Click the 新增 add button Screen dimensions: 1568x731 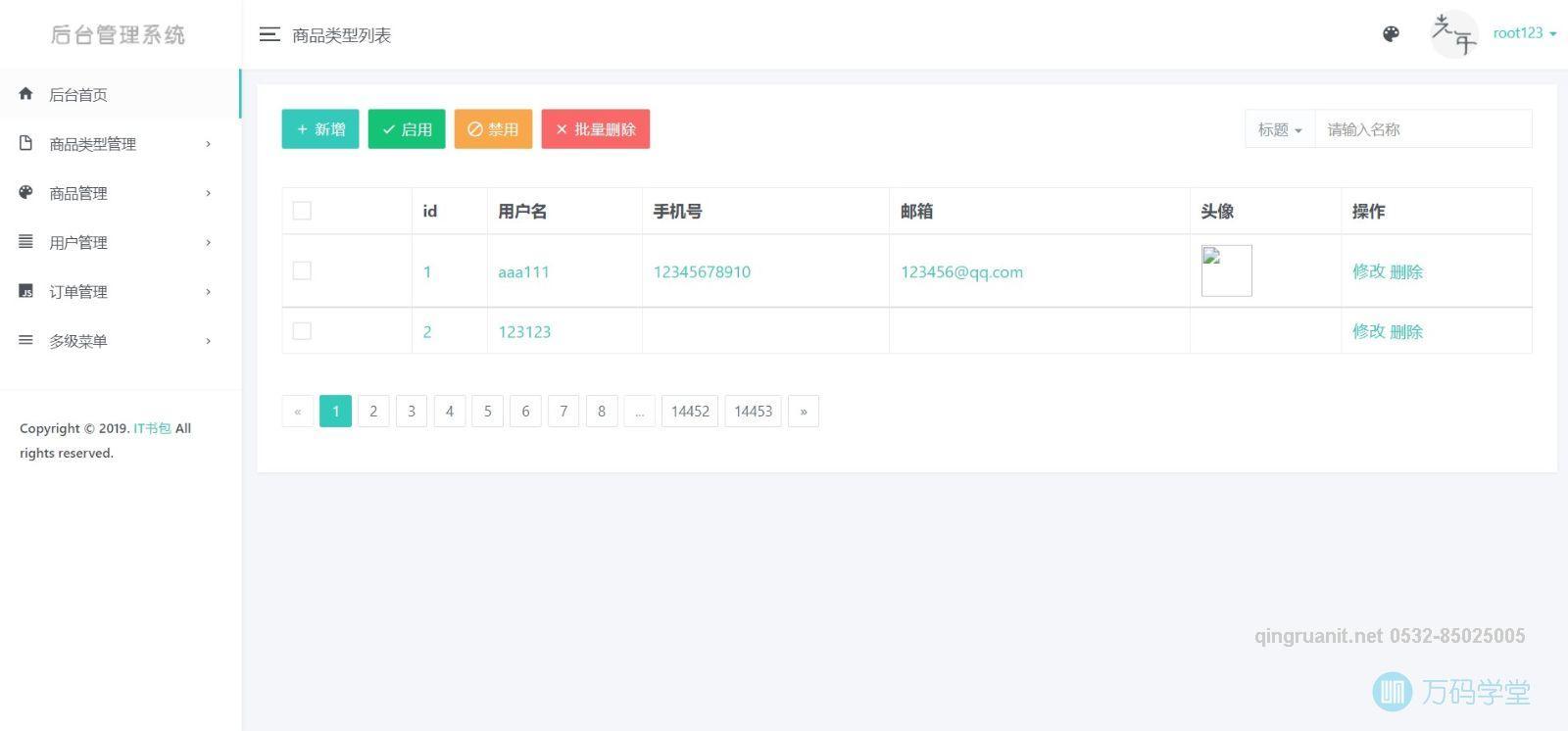point(320,129)
